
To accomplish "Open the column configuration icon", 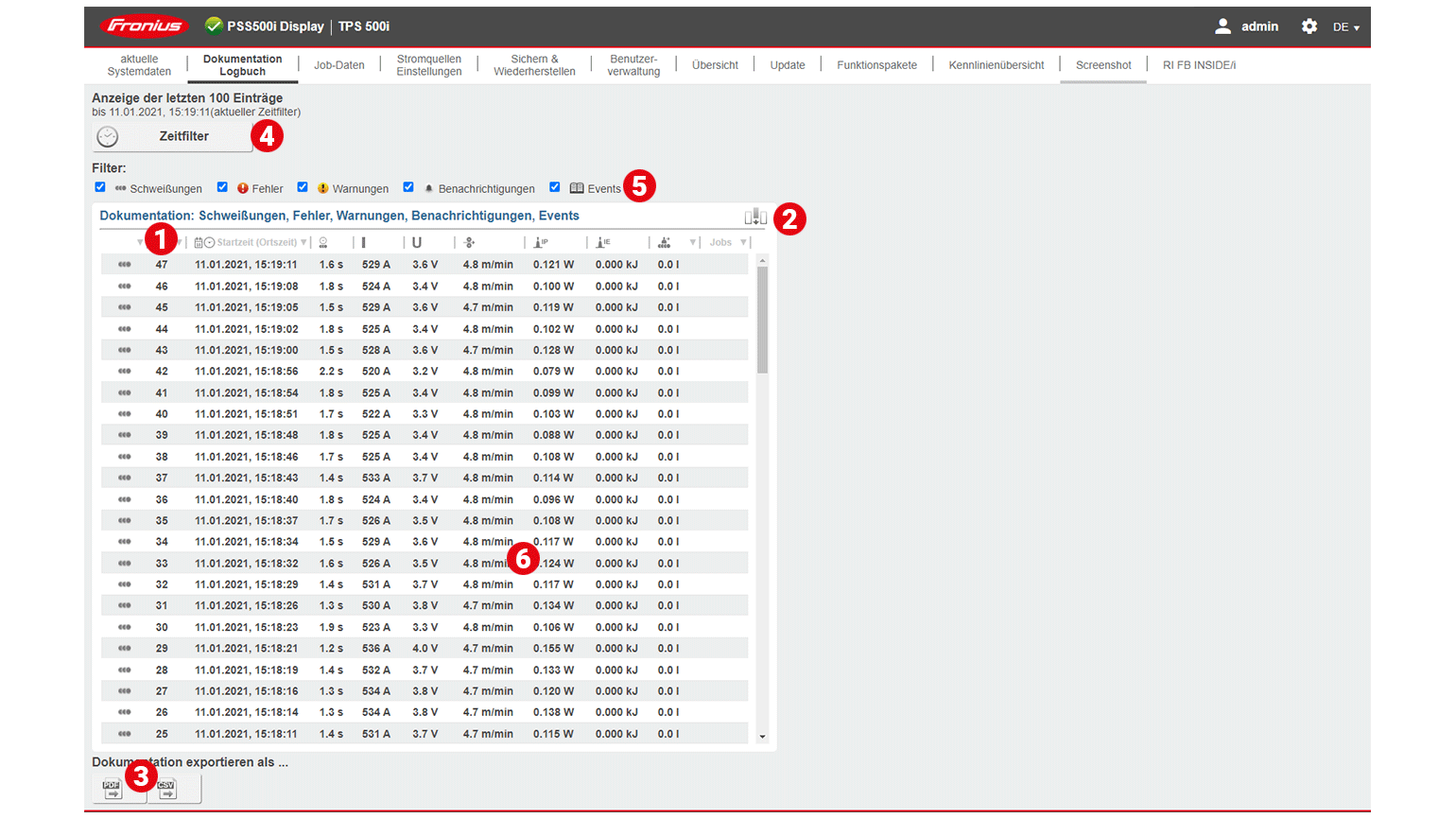I will point(754,218).
